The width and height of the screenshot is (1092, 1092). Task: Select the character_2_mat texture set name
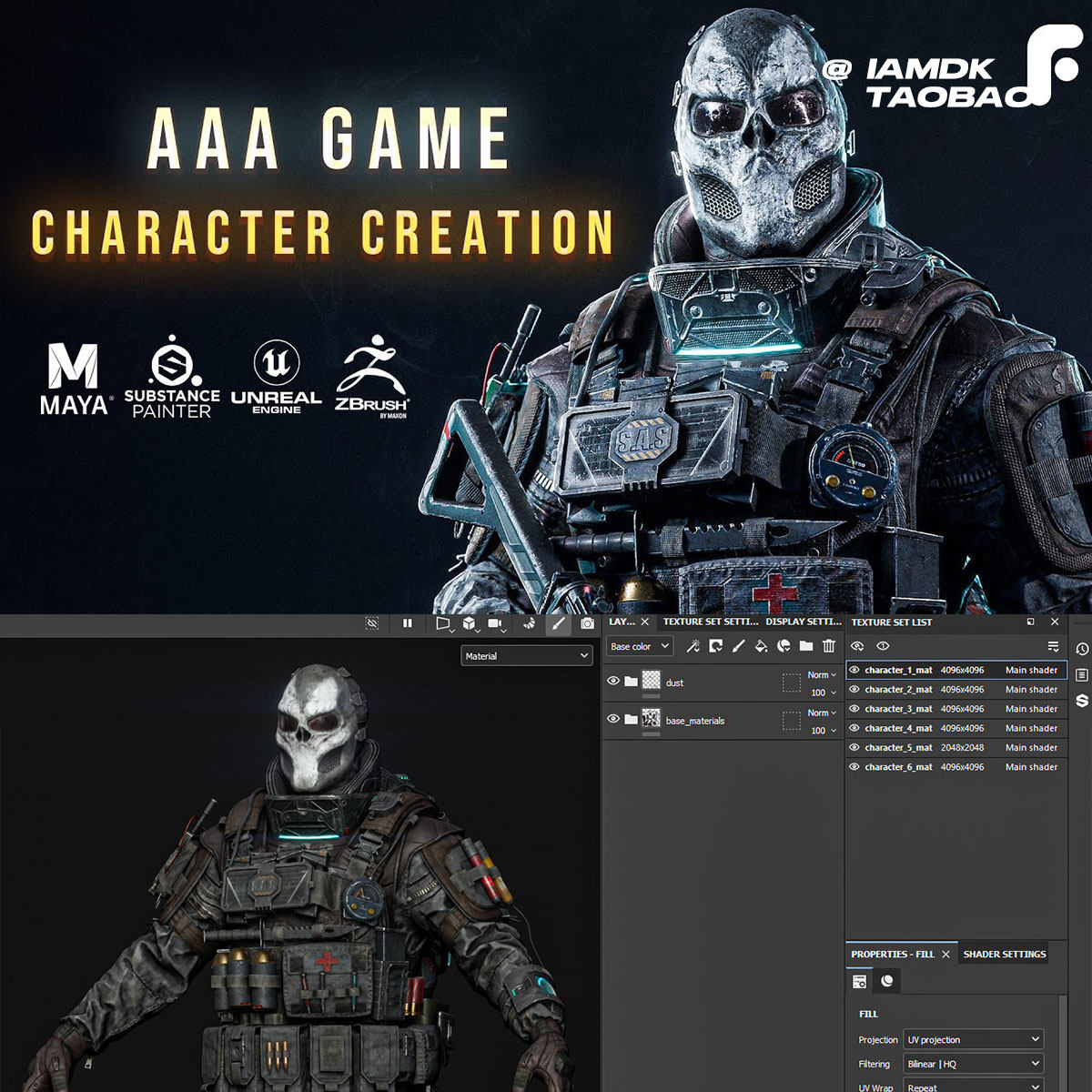[898, 689]
